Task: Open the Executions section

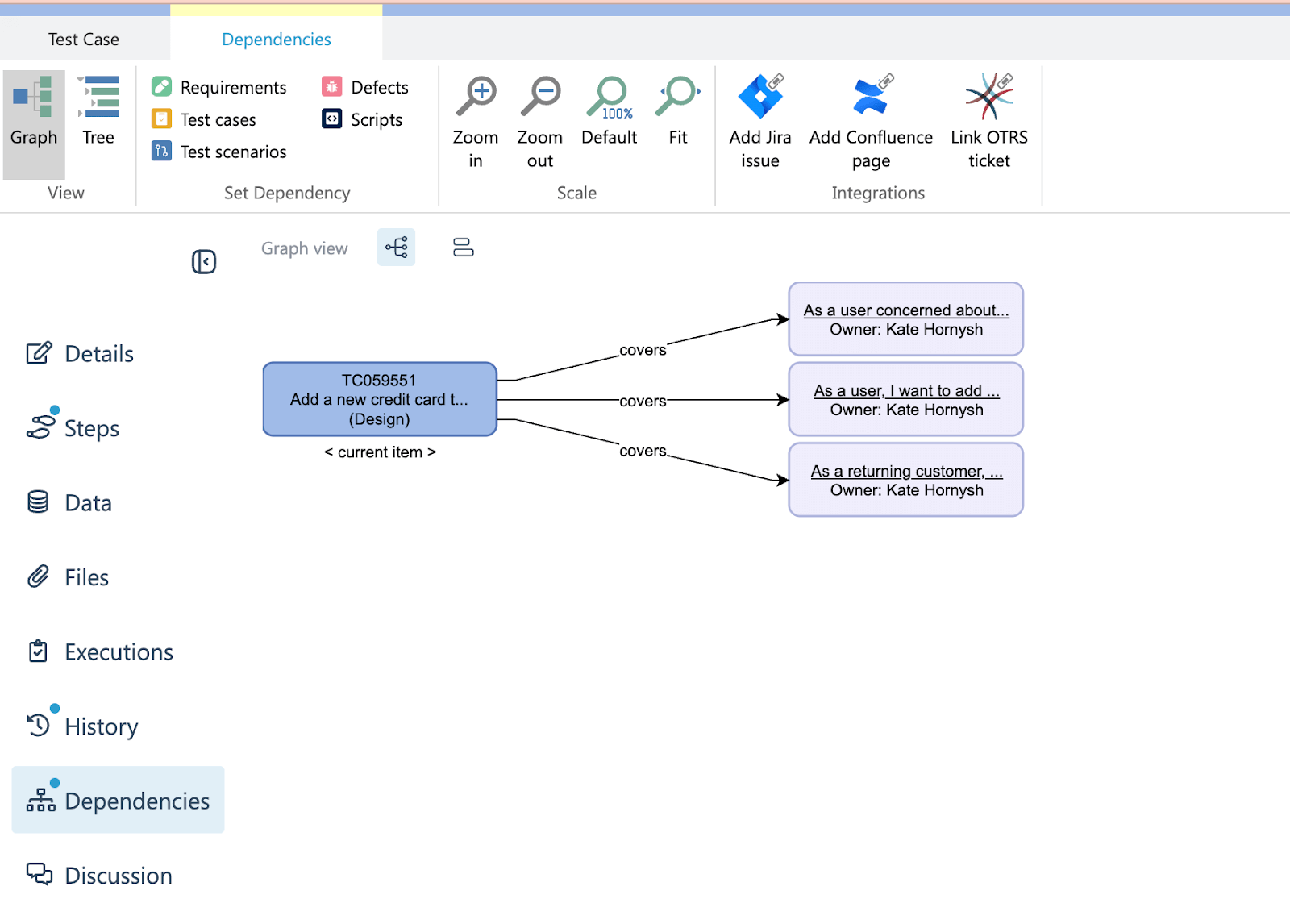Action: pyautogui.click(x=118, y=651)
